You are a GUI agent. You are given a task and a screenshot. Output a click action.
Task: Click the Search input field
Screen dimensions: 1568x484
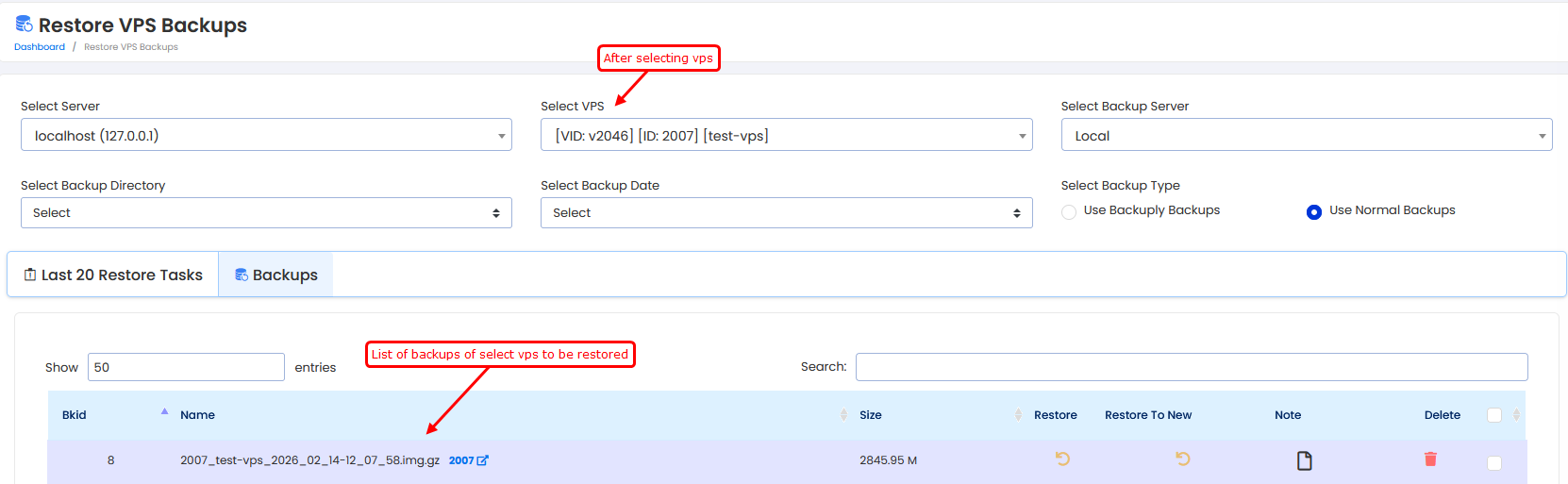pos(1191,367)
